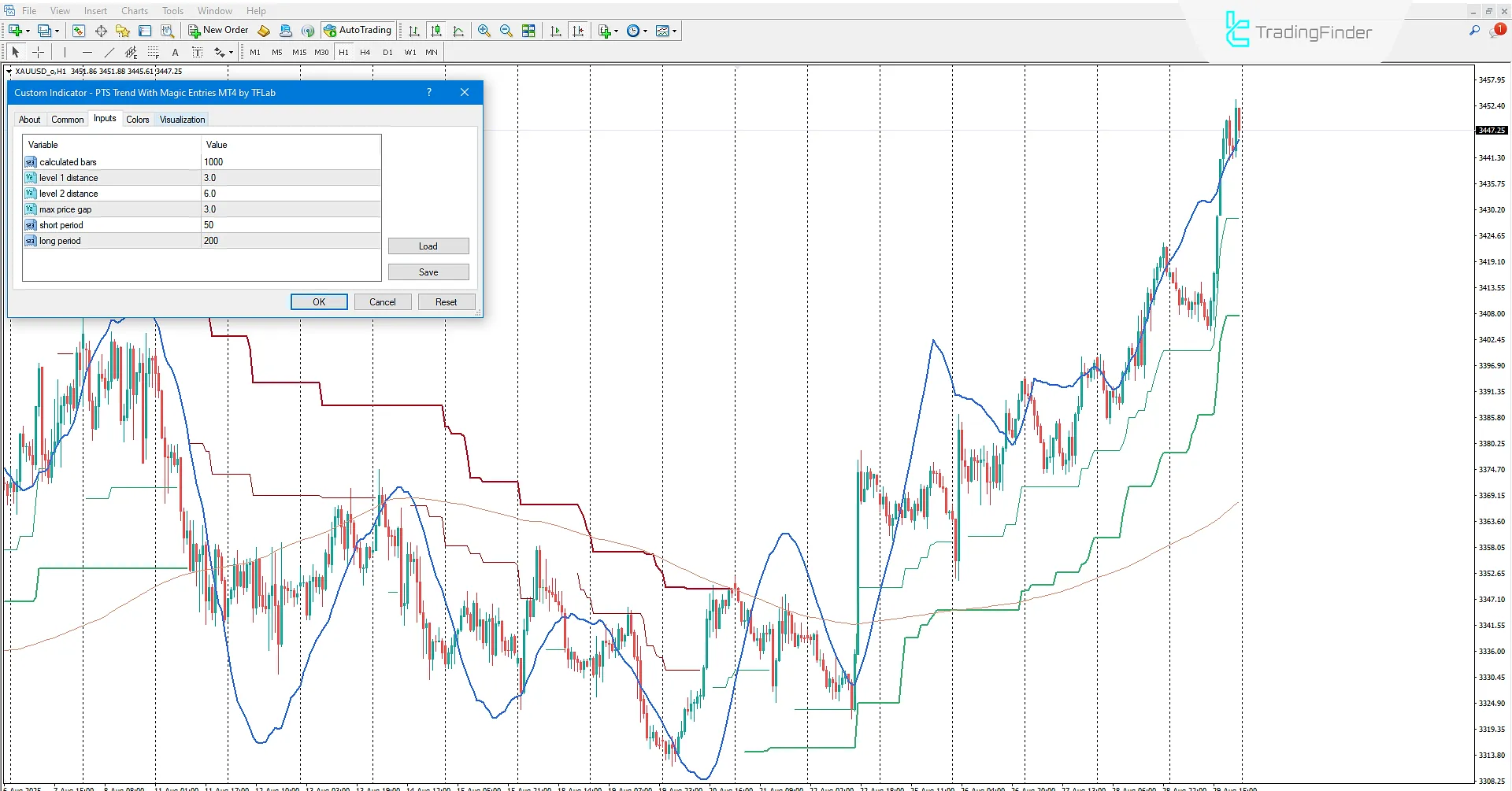The image size is (1512, 791).
Task: Open the Tile Windows layout icon
Action: pos(528,31)
